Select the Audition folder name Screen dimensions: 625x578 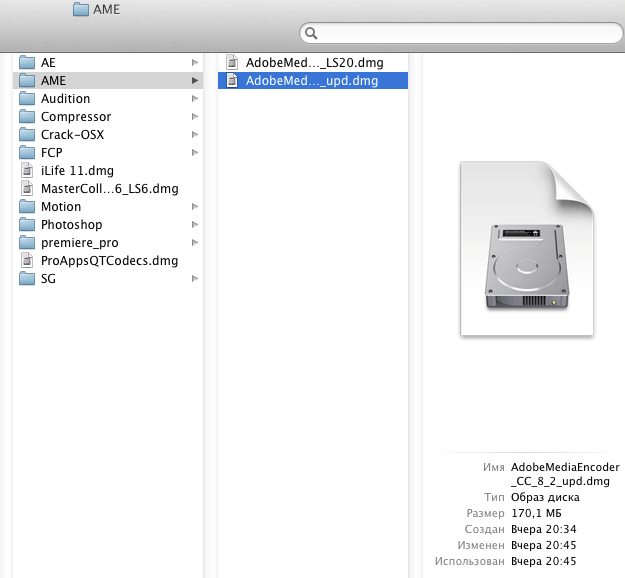coord(66,98)
